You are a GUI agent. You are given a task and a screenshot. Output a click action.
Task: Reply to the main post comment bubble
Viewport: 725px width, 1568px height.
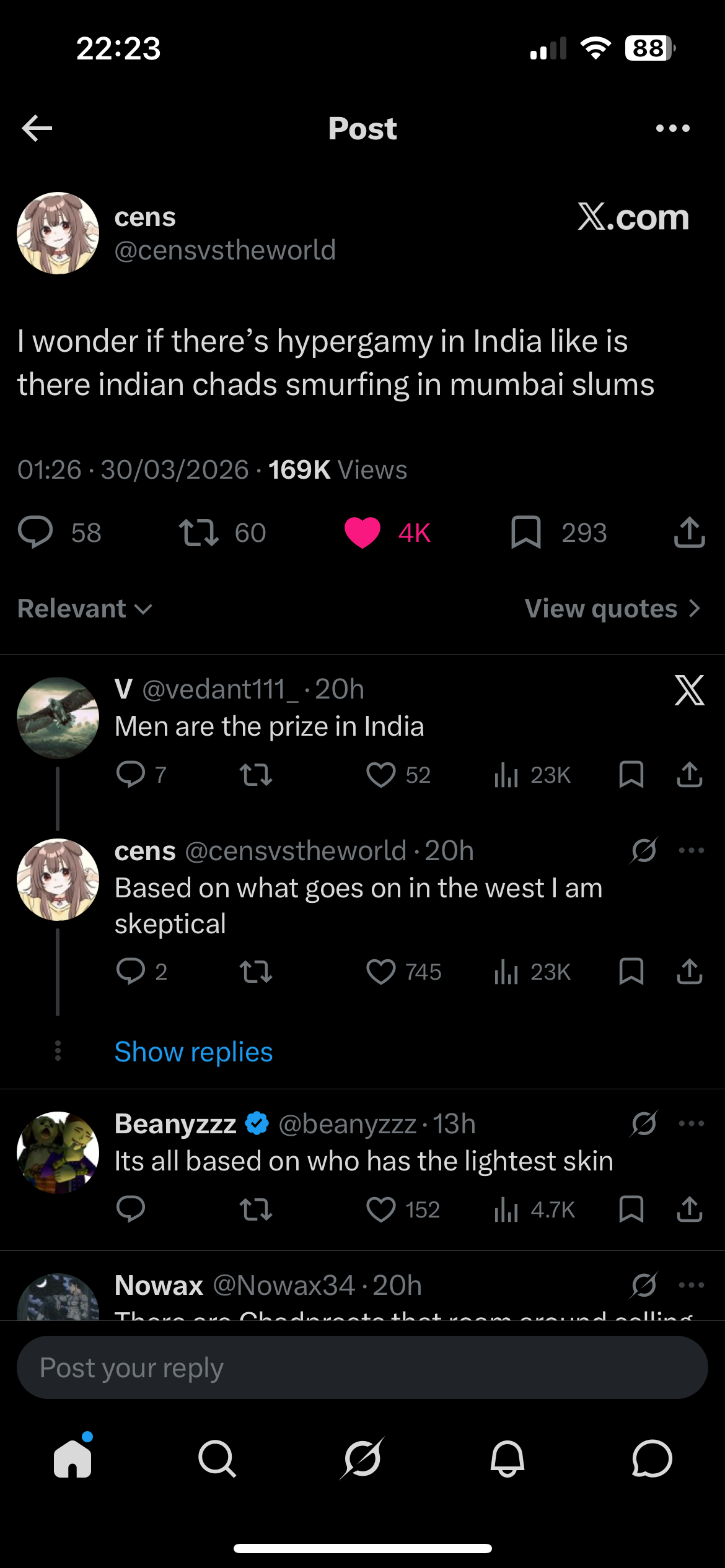pos(35,533)
